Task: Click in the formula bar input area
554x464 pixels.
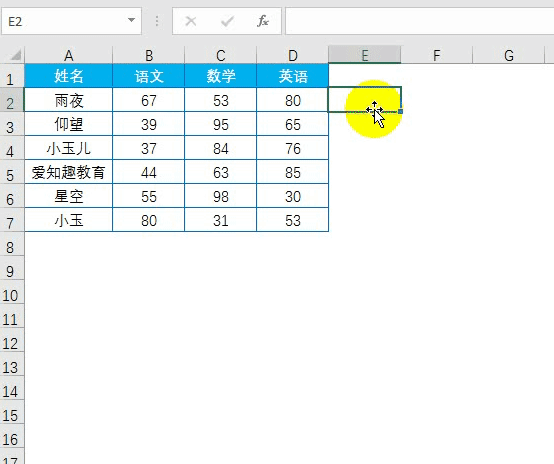Action: pyautogui.click(x=419, y=21)
